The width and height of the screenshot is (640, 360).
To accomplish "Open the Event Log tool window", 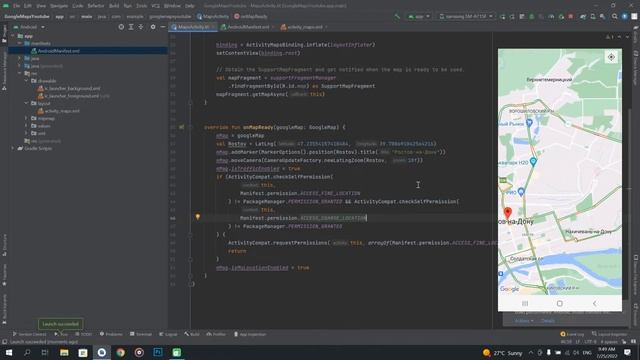I will (x=572, y=334).
